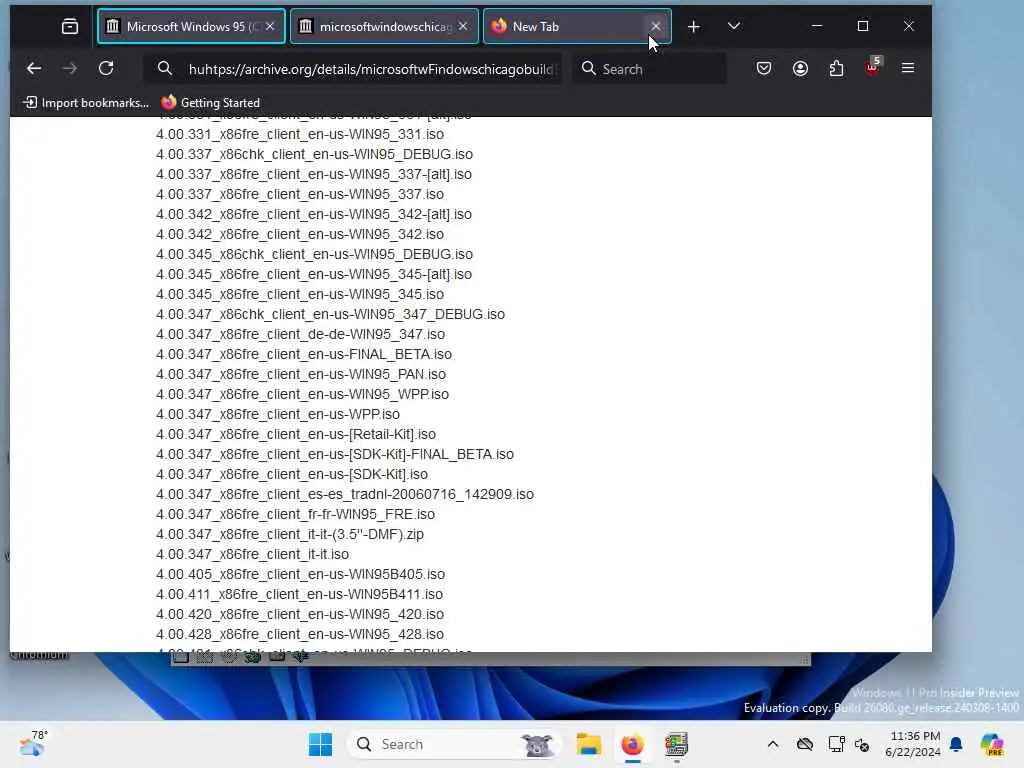Open 4.00.347_x86fre_client_en-us-[SDK-Kit].iso
Viewport: 1024px width, 768px height.
[292, 474]
